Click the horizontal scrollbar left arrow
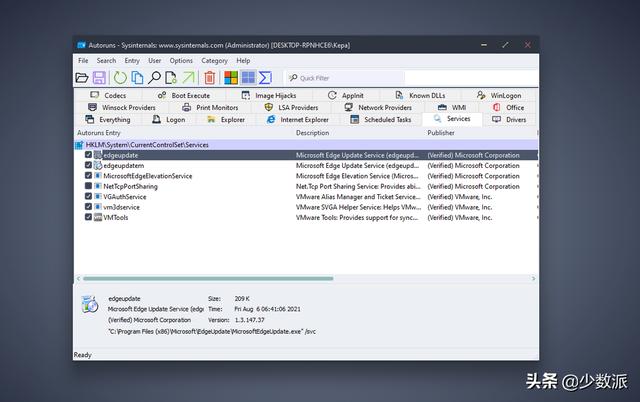 (x=78, y=279)
